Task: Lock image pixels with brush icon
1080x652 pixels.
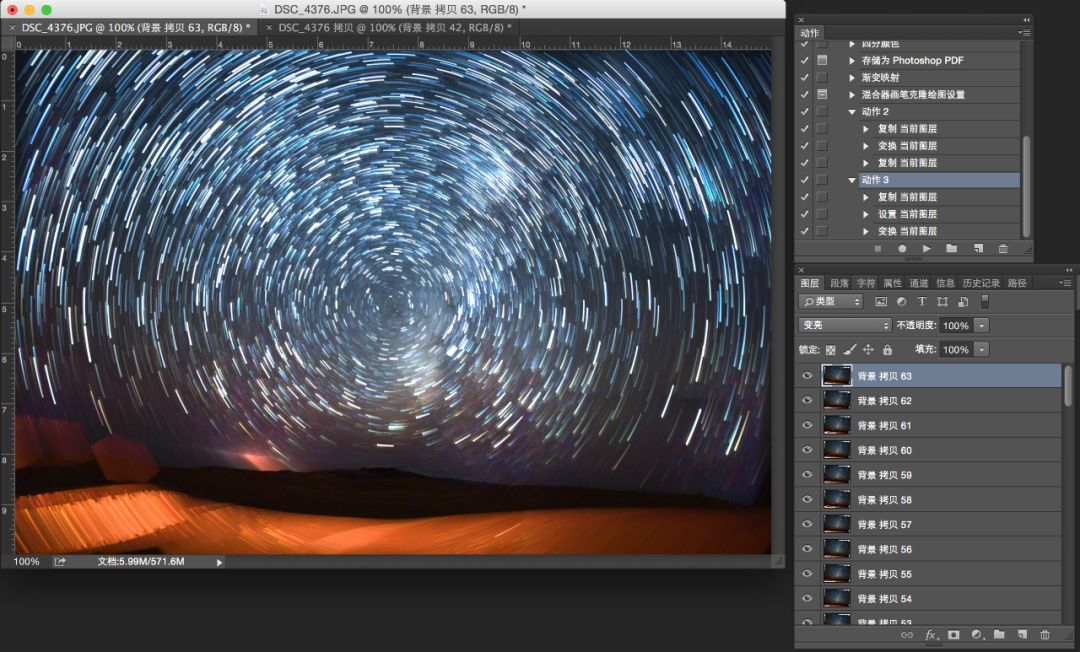Action: click(849, 350)
